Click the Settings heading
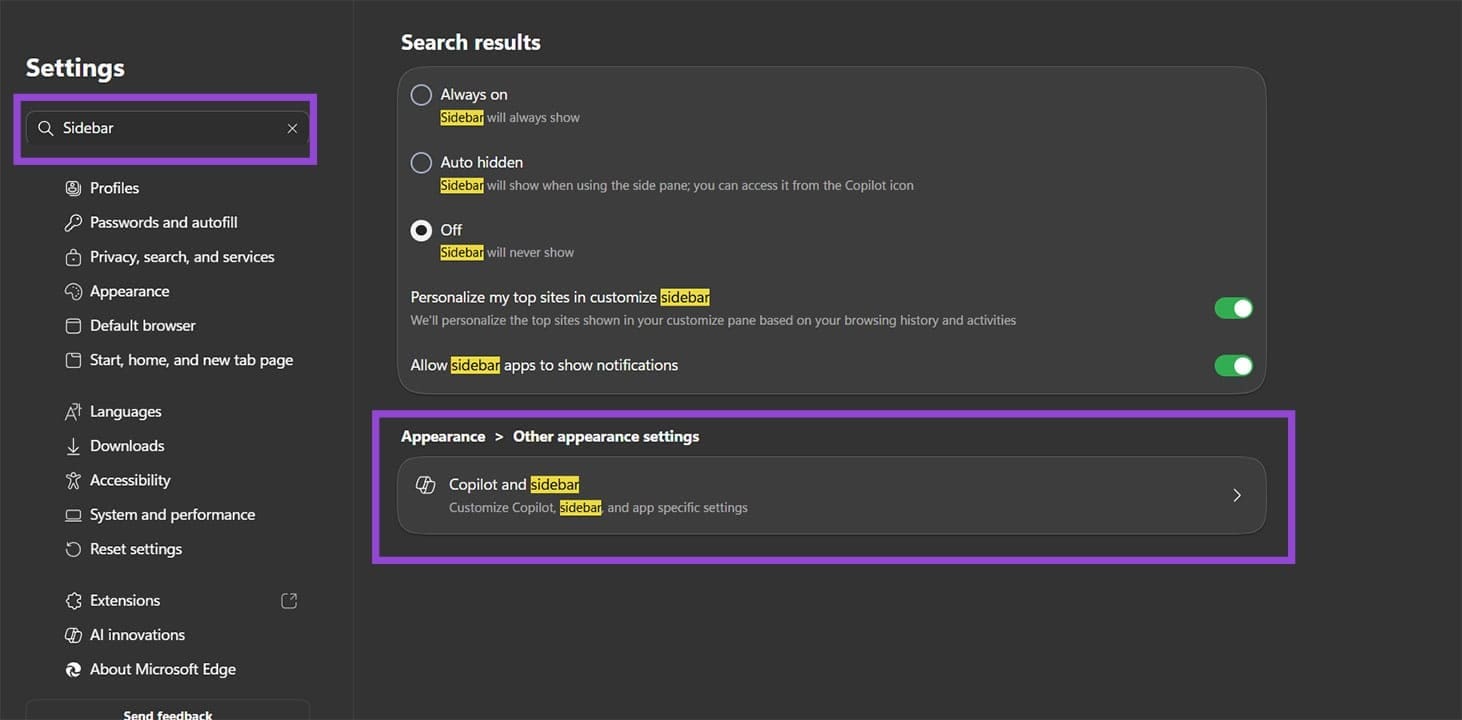1462x720 pixels. [75, 68]
